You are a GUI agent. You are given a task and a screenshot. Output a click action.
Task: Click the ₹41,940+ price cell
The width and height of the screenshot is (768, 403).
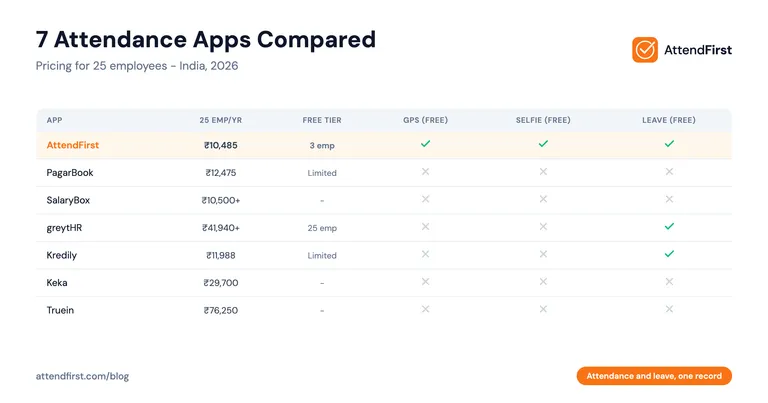tap(220, 228)
